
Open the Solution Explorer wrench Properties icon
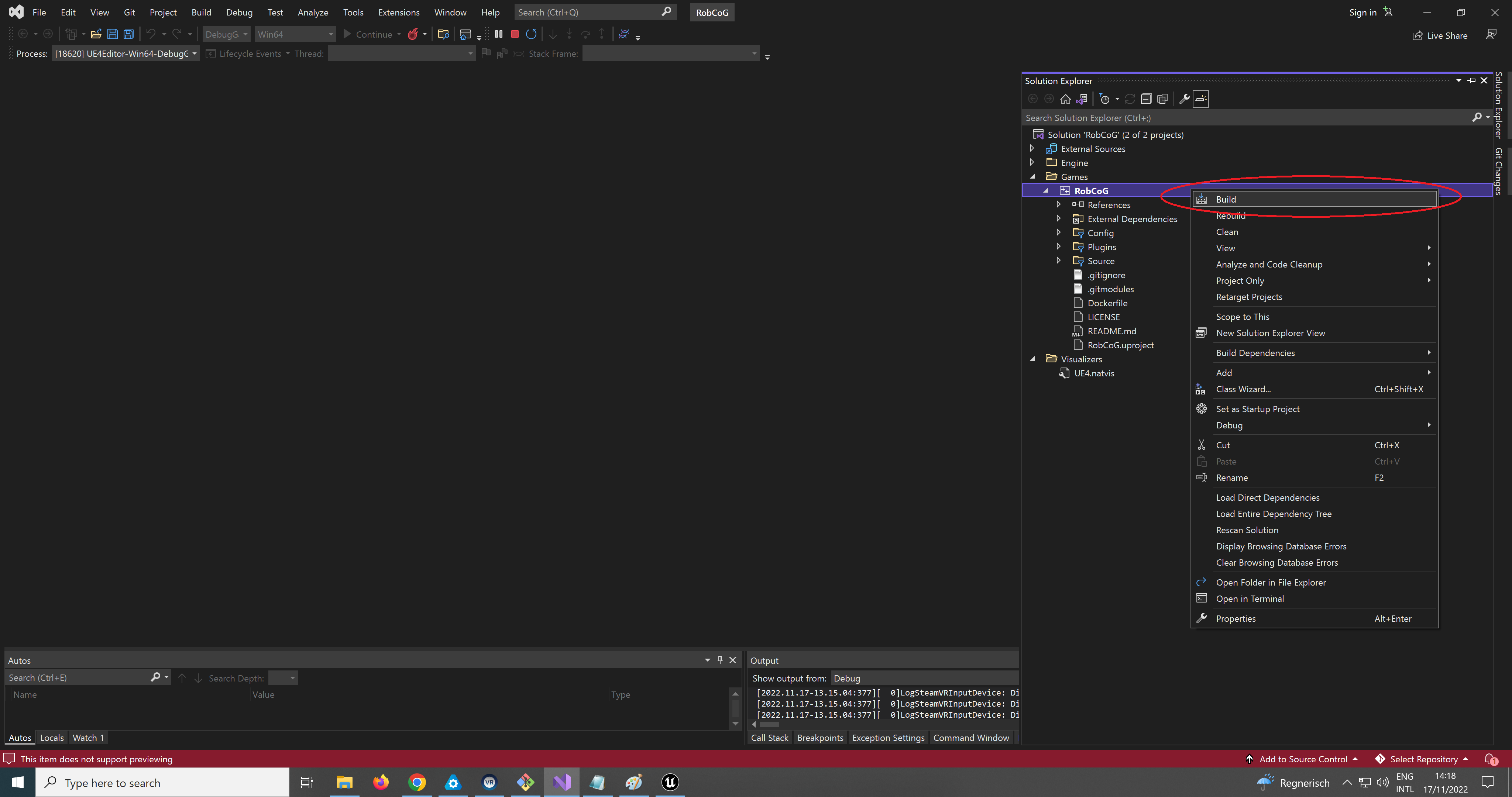[x=1184, y=99]
